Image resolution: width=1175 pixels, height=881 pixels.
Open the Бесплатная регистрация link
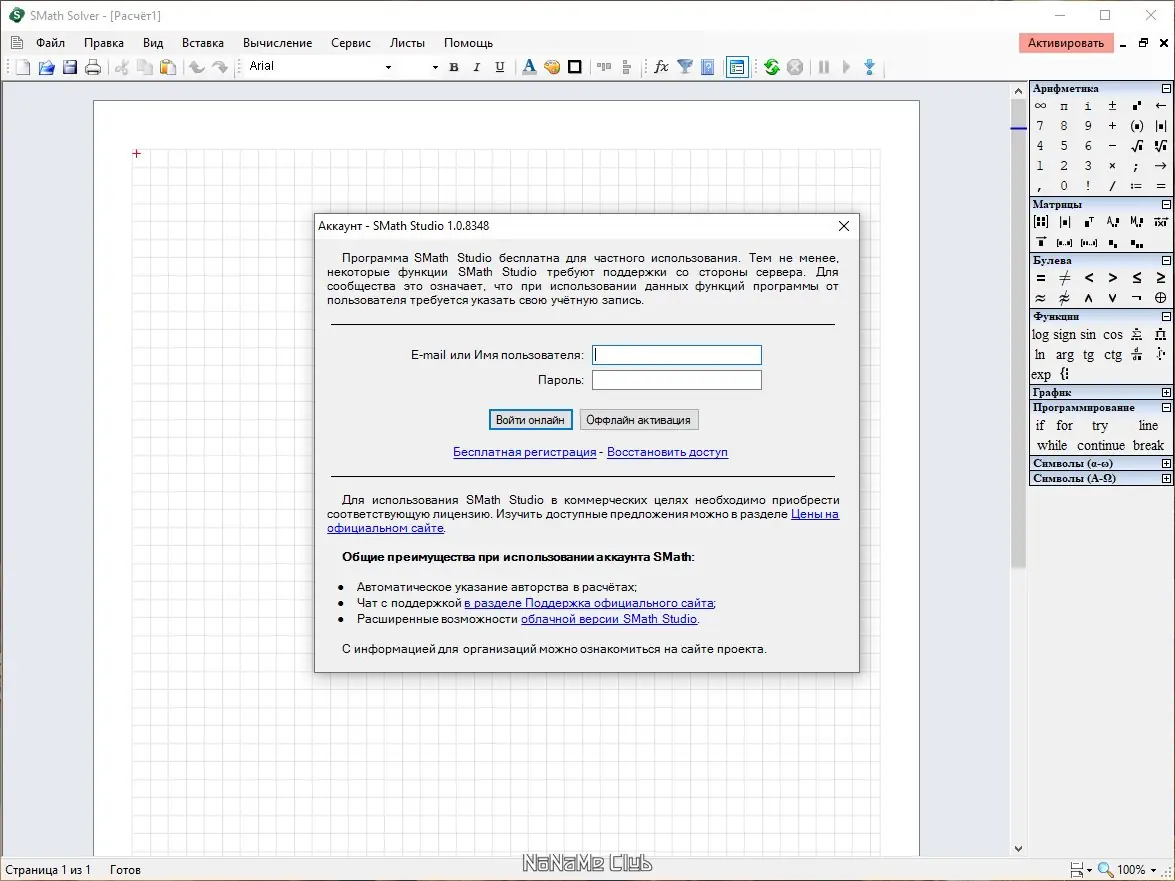tap(524, 452)
